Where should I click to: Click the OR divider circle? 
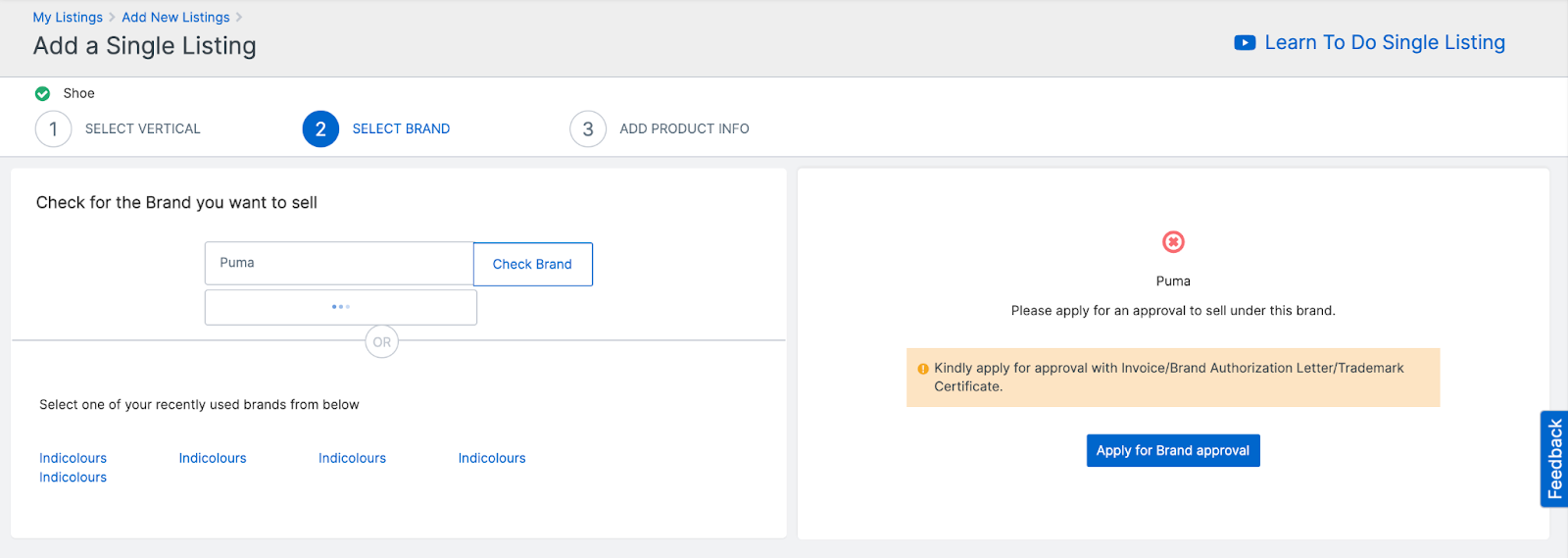point(382,342)
